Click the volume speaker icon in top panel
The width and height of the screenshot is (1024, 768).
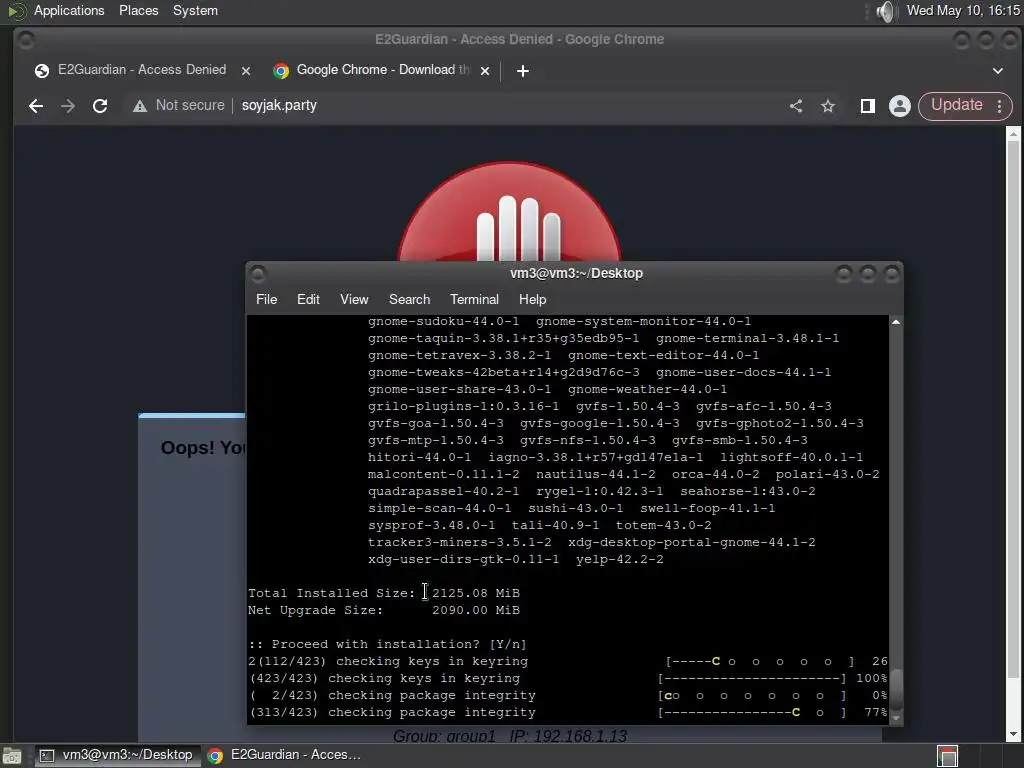[886, 11]
